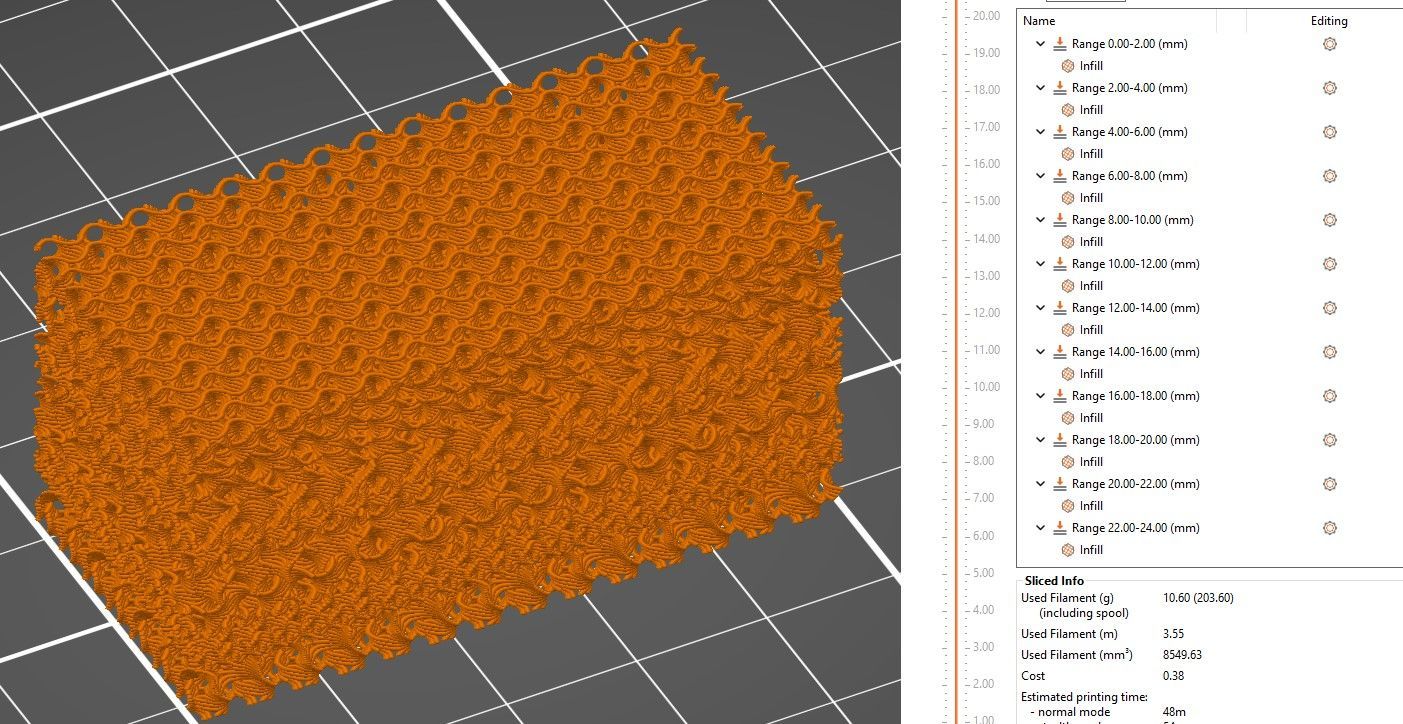
Task: Open editing gear for Range 0.00-2.00
Action: click(1329, 44)
